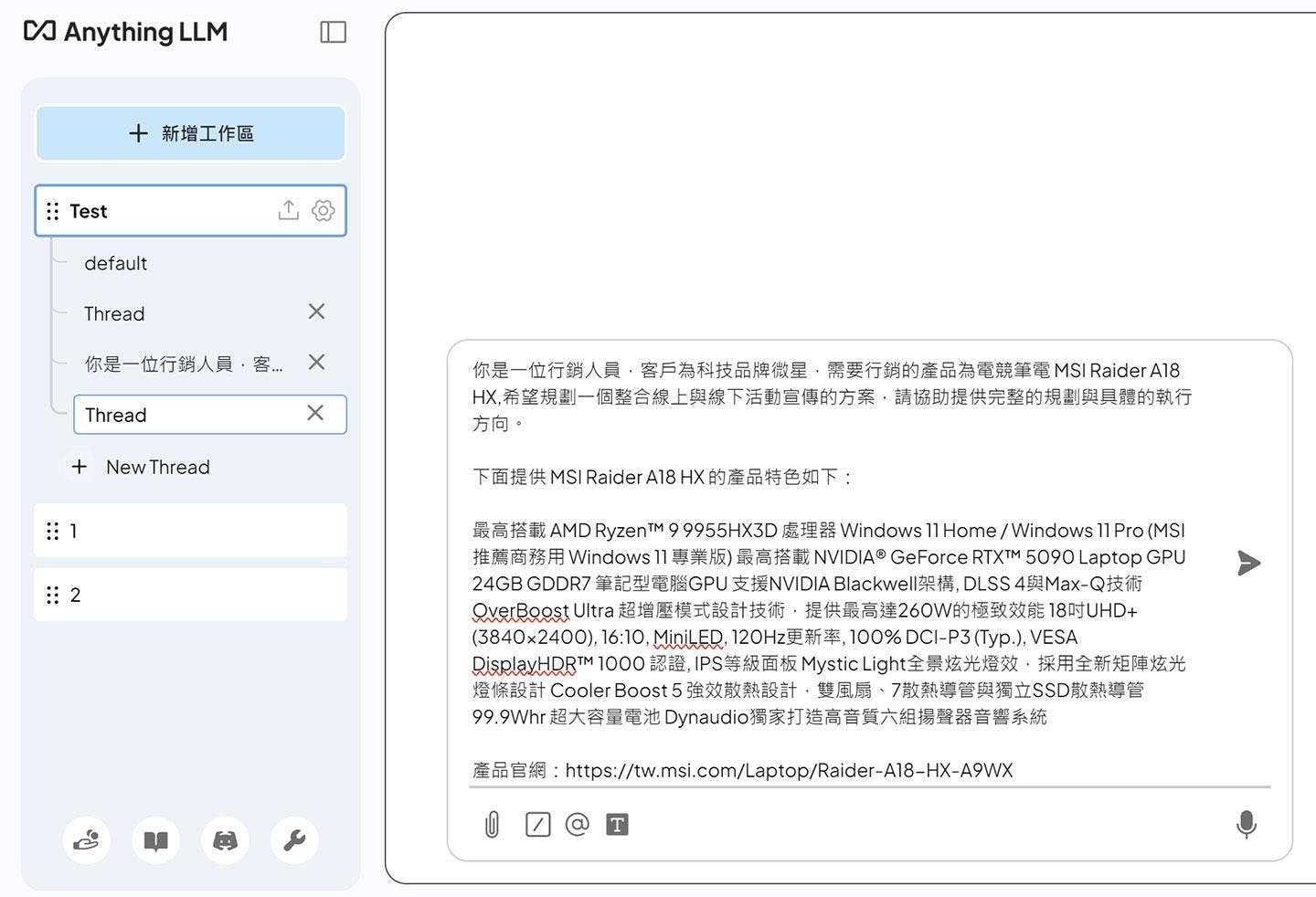The image size is (1316, 897).
Task: Create a new workspace with 新增工作區
Action: (191, 133)
